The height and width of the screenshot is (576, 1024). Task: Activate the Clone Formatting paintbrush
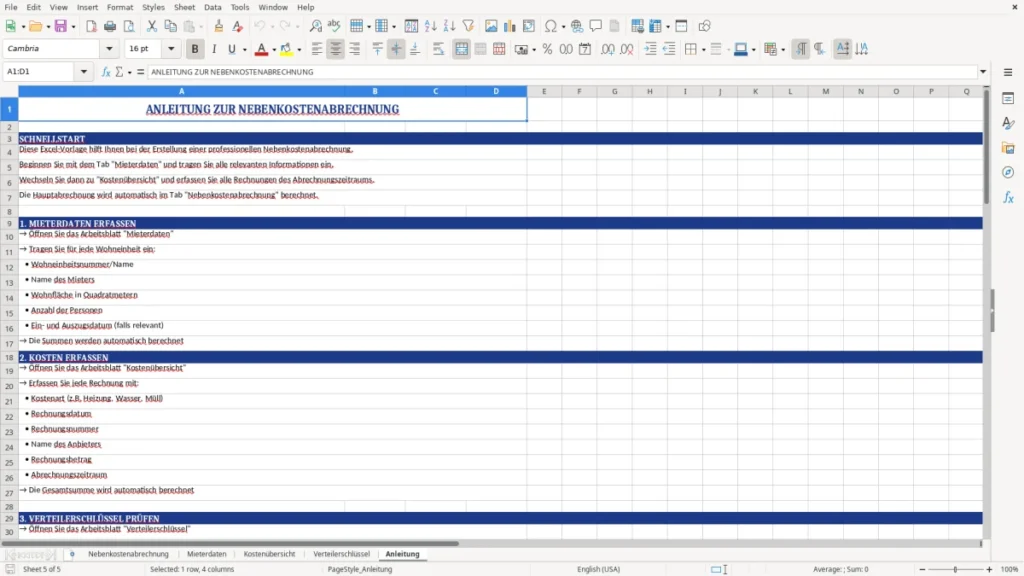click(x=219, y=26)
